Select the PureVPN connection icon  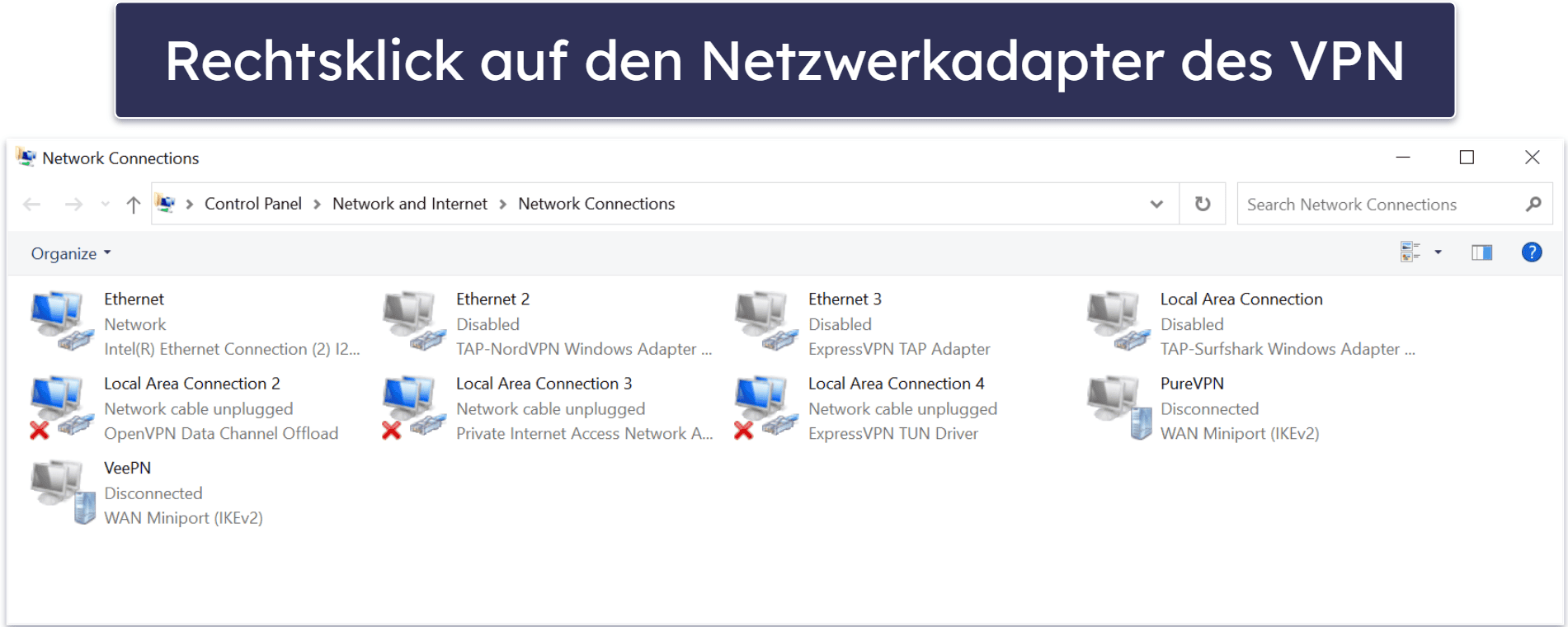1119,407
